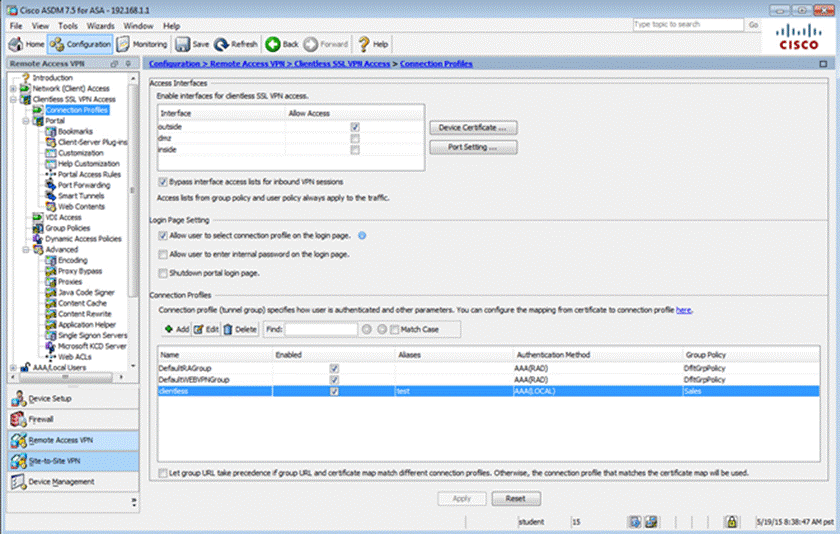Check the Match Case option
Screen dimensions: 840x534
tap(394, 329)
